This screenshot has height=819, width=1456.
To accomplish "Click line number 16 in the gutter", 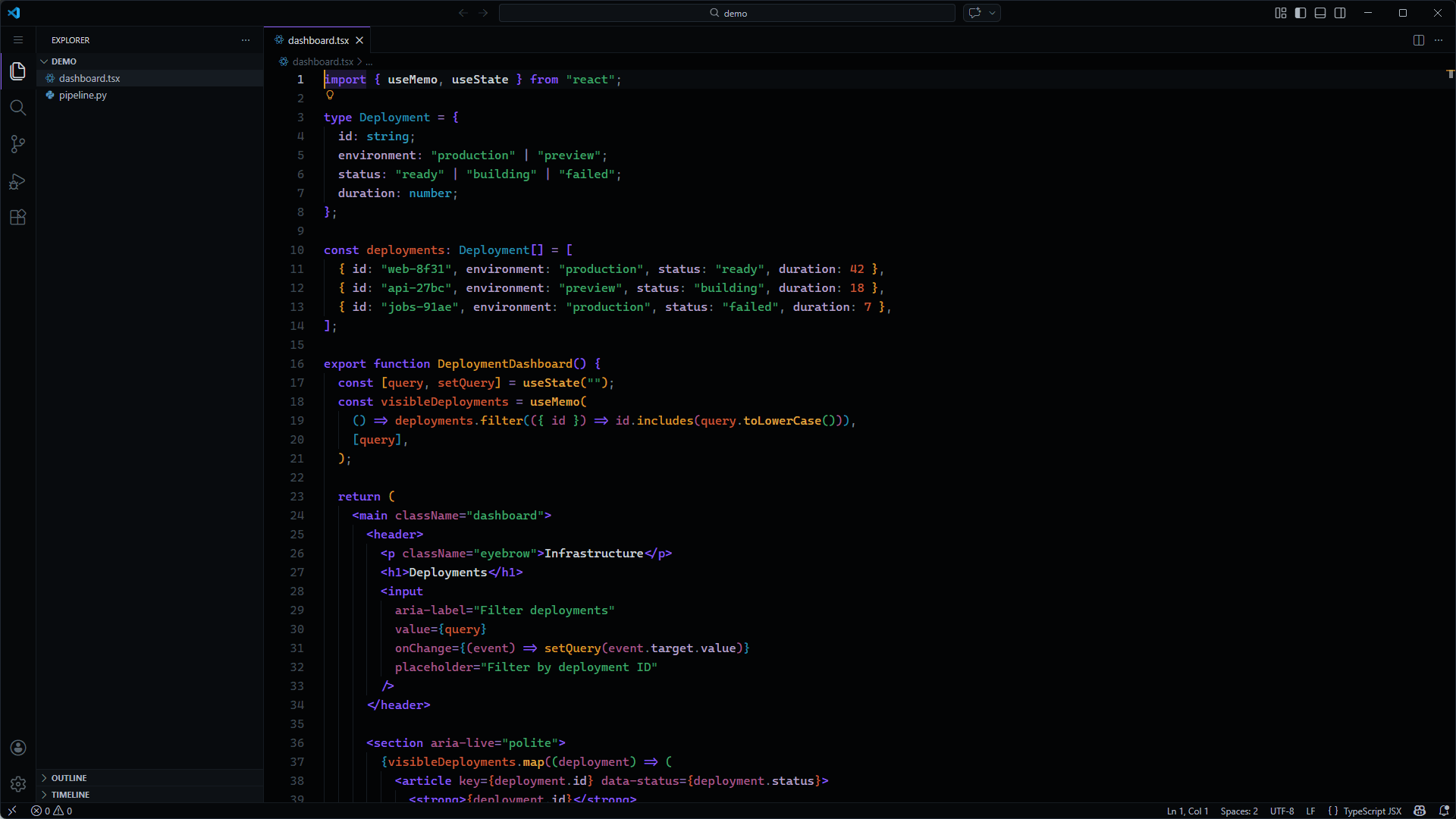I will click(297, 364).
